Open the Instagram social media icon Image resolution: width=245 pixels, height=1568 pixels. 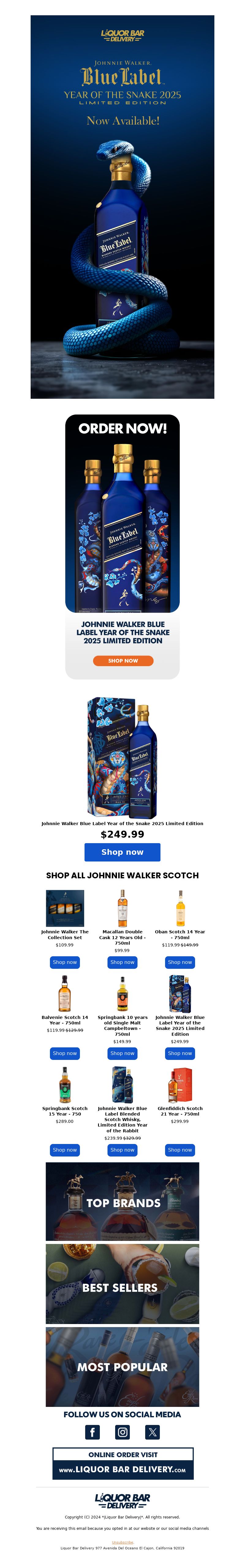point(123,1432)
